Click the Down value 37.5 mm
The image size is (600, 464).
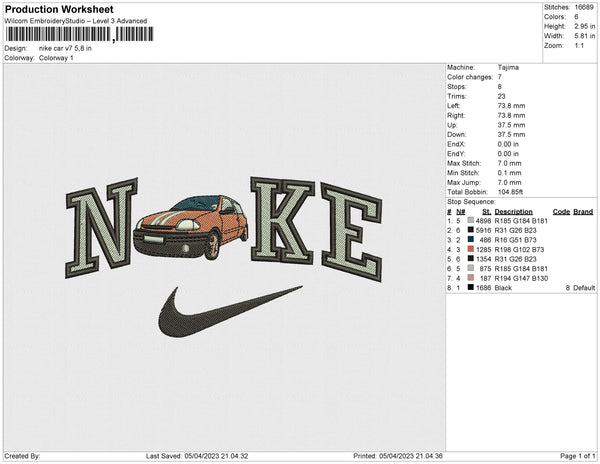point(512,134)
